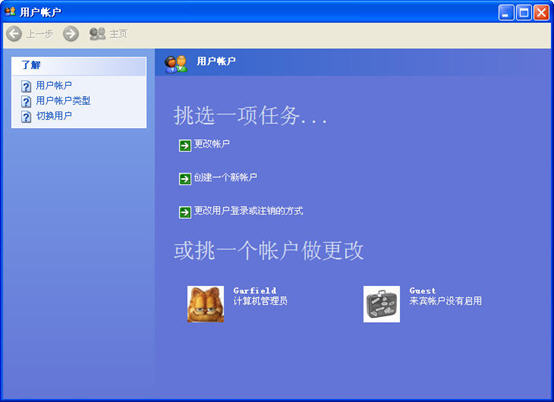Image resolution: width=554 pixels, height=402 pixels.
Task: Open 更改用户登录或注销的方式 link
Action: [248, 211]
